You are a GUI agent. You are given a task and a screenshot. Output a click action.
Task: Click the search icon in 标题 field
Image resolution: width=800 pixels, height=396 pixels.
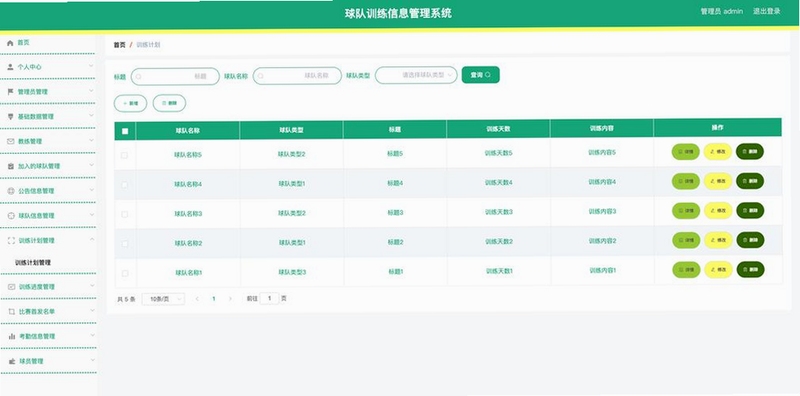coord(138,77)
